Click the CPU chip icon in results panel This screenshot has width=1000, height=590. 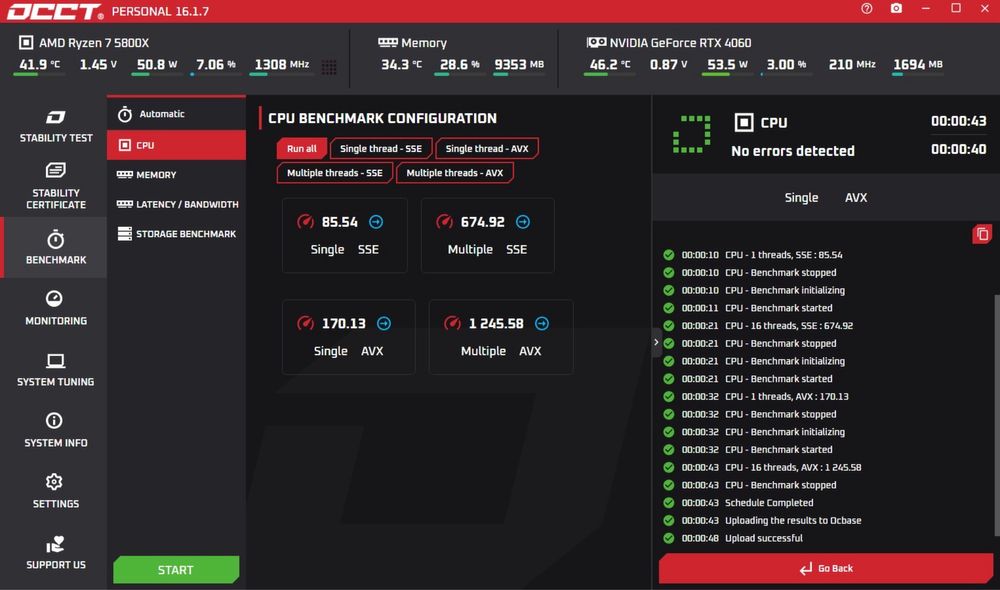(x=744, y=122)
